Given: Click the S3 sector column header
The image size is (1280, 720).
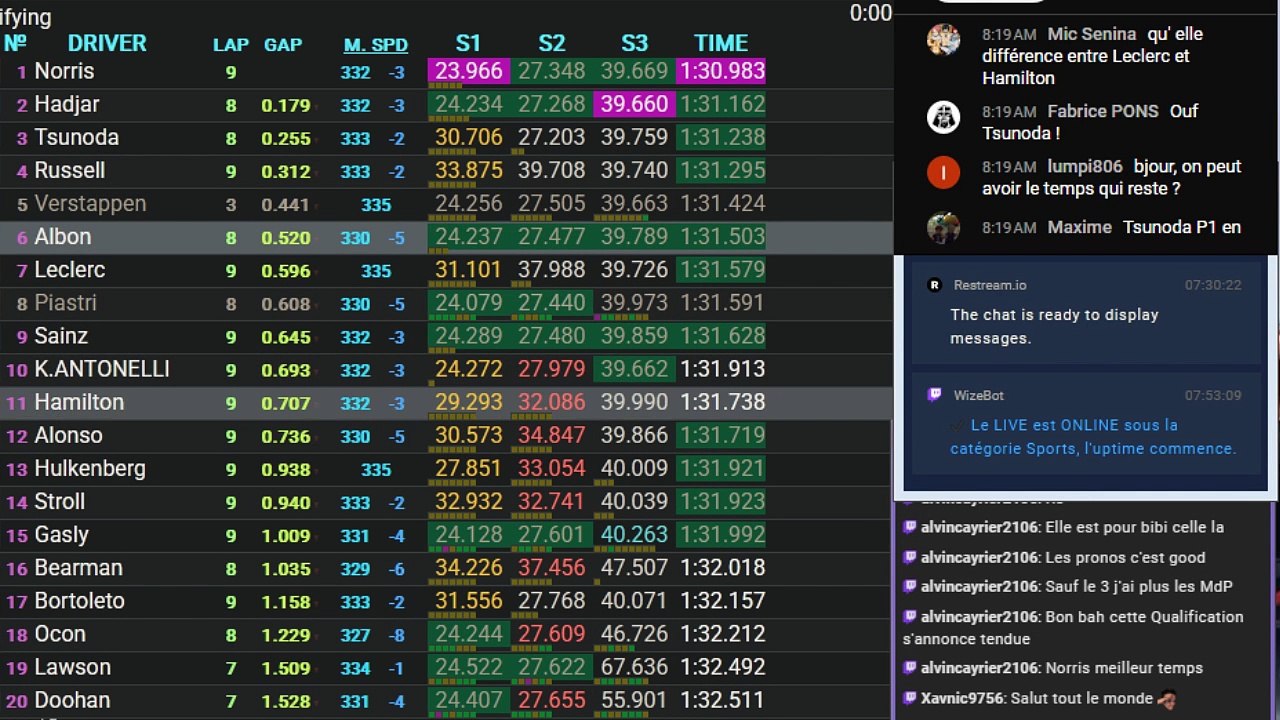Looking at the screenshot, I should tap(635, 43).
